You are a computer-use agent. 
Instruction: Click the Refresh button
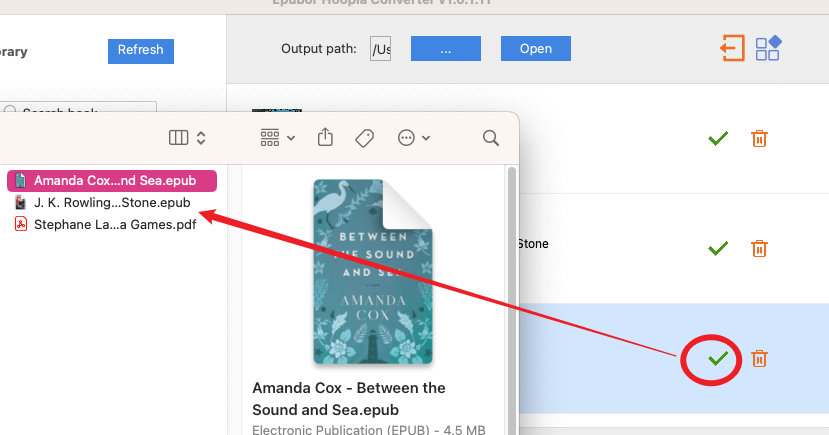(141, 51)
